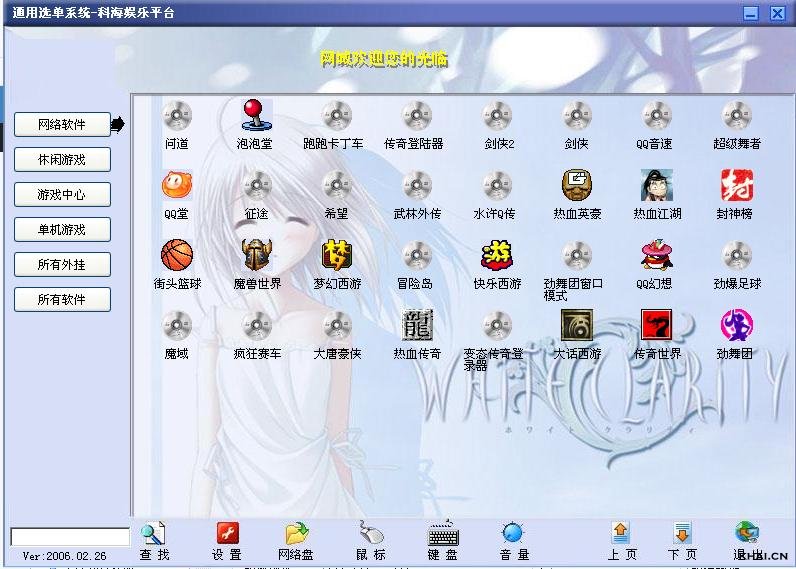Viewport: 796px width, 569px height.
Task: Open the 设置 settings tool
Action: [x=227, y=541]
